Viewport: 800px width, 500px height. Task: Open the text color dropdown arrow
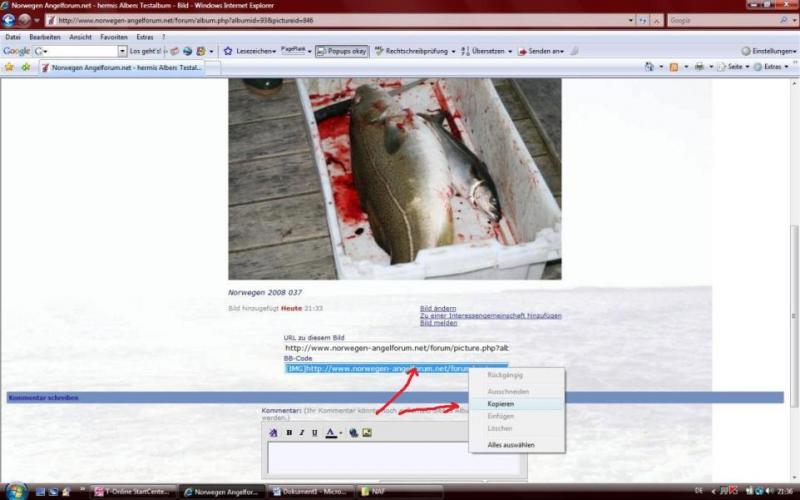click(340, 433)
